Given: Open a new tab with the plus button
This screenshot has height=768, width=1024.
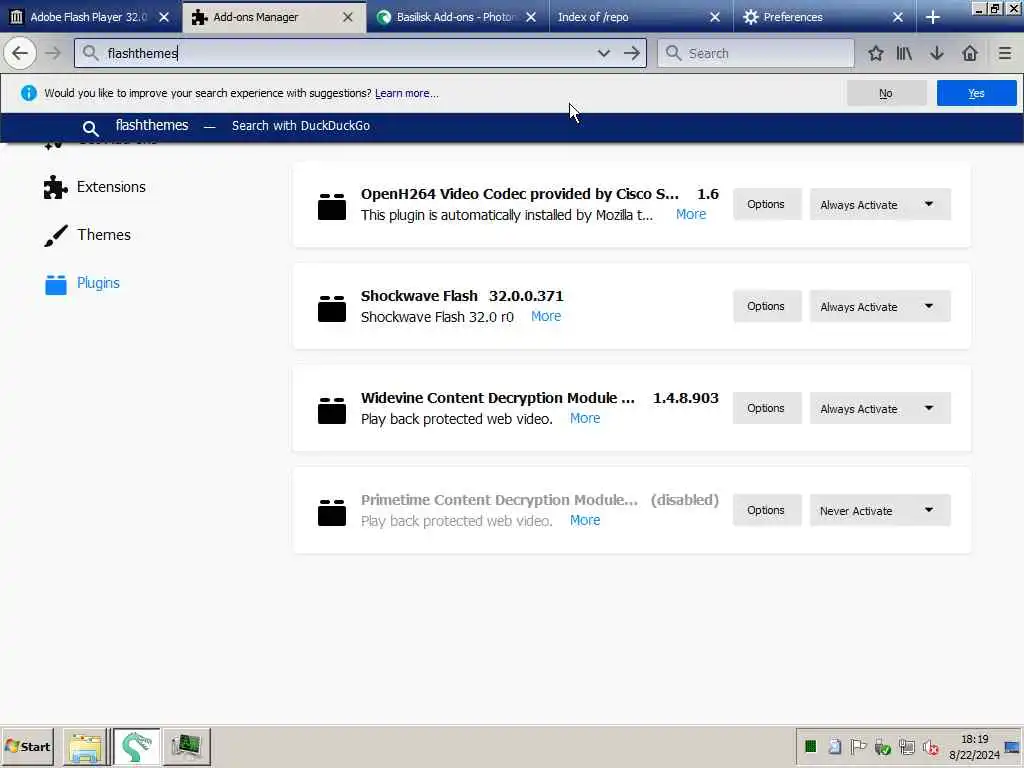Looking at the screenshot, I should click(933, 17).
